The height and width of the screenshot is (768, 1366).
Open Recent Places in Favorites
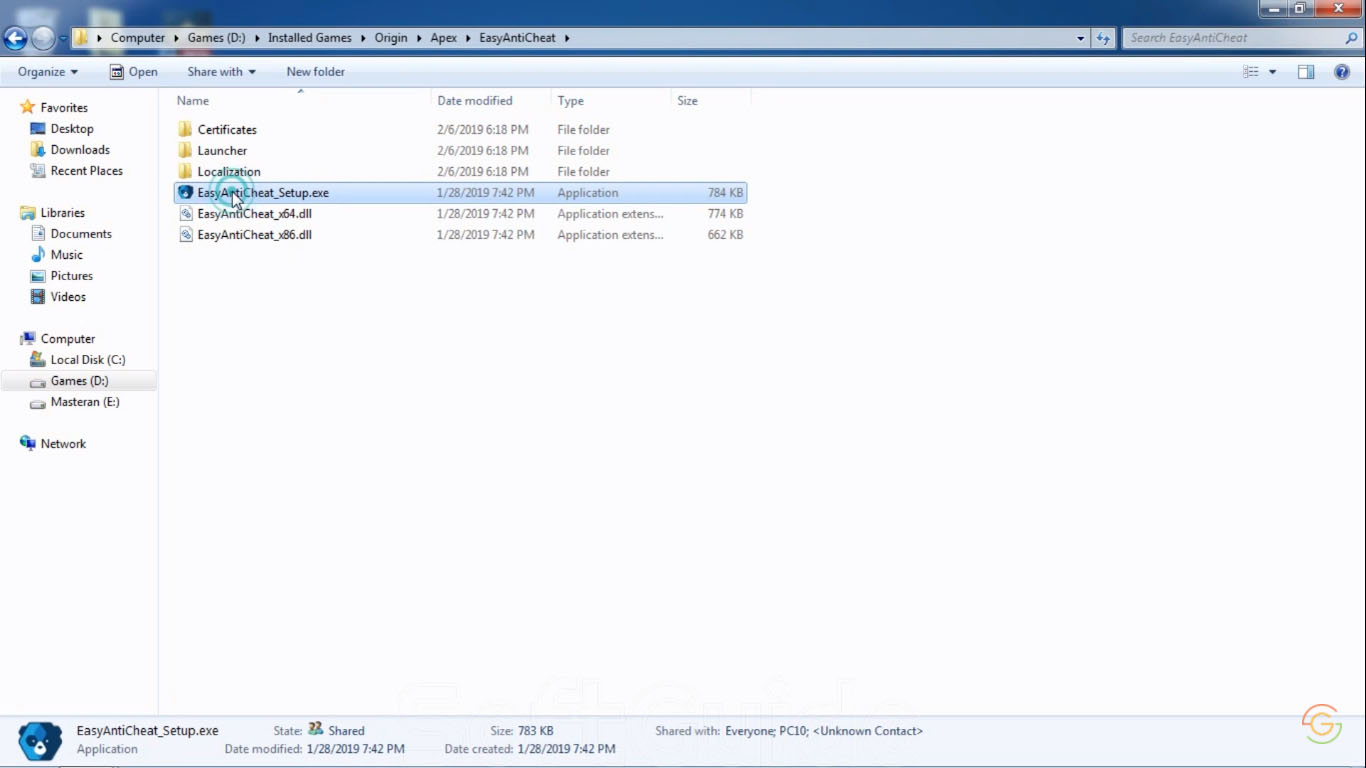point(87,171)
